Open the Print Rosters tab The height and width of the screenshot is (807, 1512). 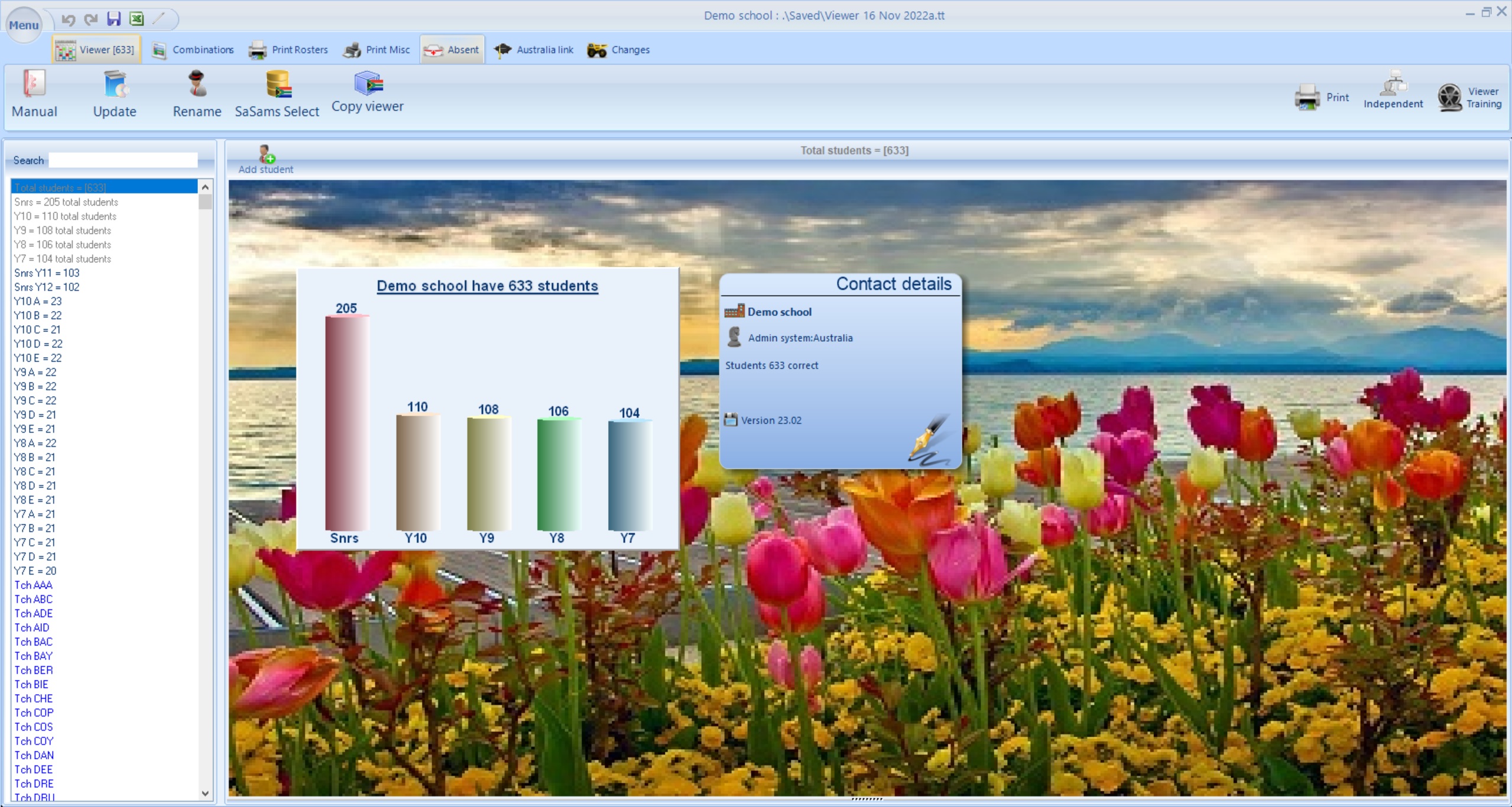pos(288,50)
